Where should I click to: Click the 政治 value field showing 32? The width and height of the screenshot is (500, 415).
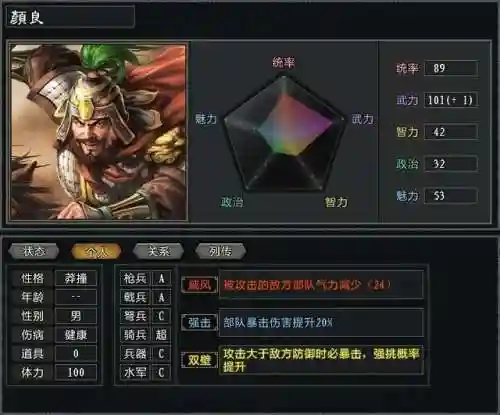pyautogui.click(x=451, y=164)
